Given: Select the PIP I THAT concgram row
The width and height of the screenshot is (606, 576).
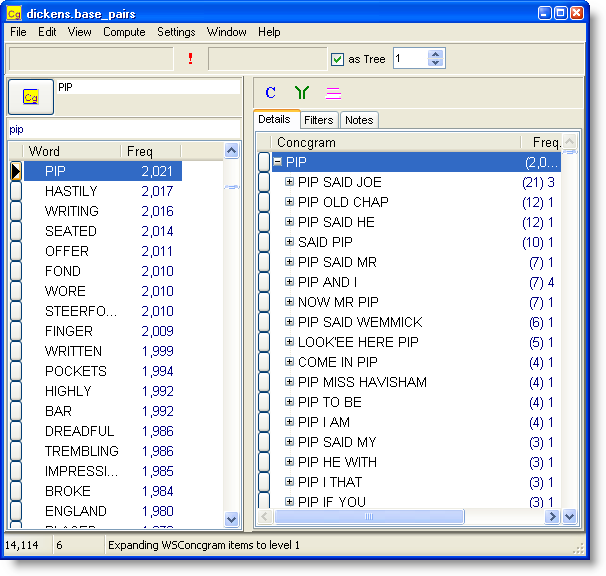Looking at the screenshot, I should [417, 482].
